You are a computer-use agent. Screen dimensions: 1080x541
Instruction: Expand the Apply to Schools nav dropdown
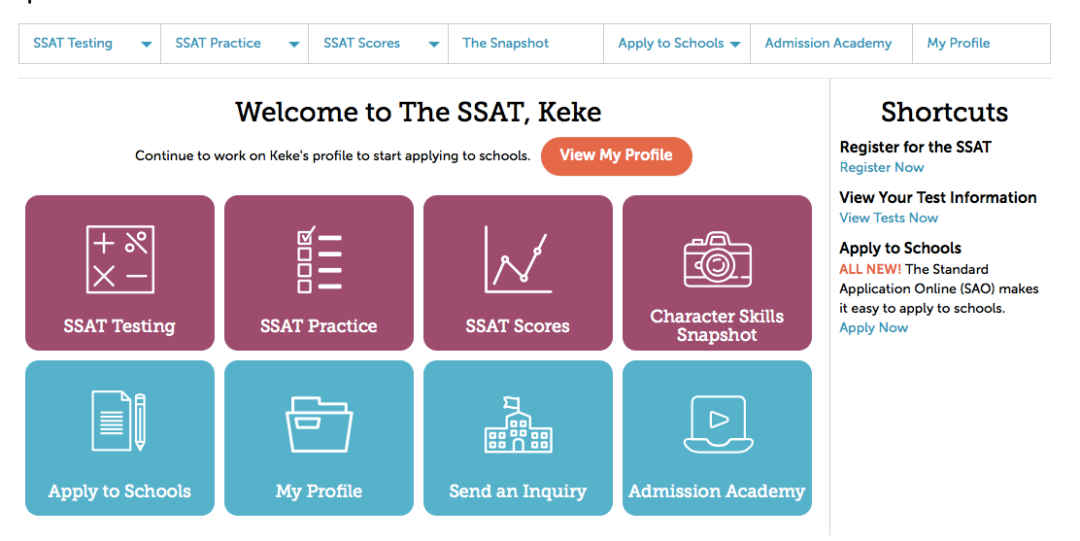735,45
